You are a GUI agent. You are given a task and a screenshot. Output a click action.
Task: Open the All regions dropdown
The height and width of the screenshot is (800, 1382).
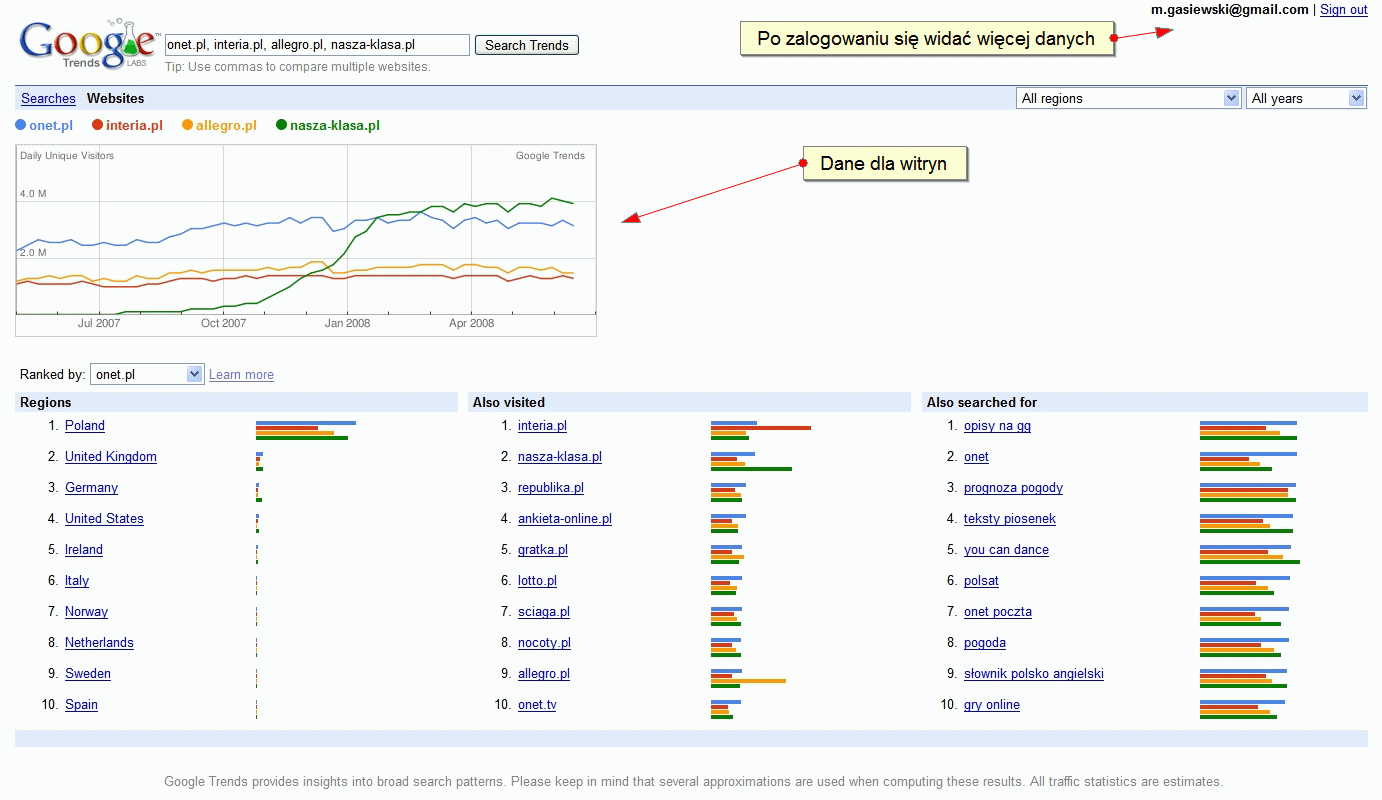[1129, 98]
